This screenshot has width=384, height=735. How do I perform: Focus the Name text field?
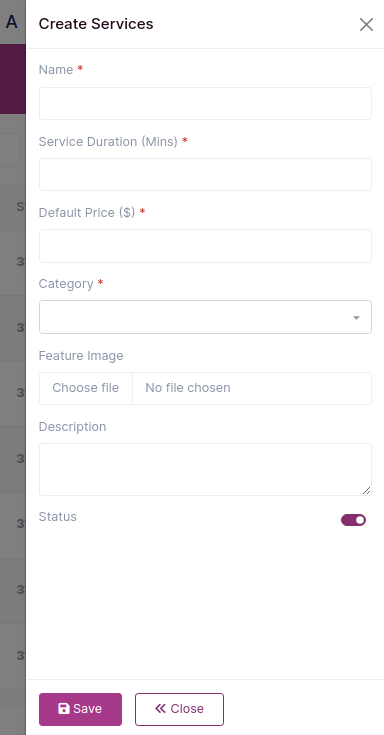pyautogui.click(x=205, y=103)
